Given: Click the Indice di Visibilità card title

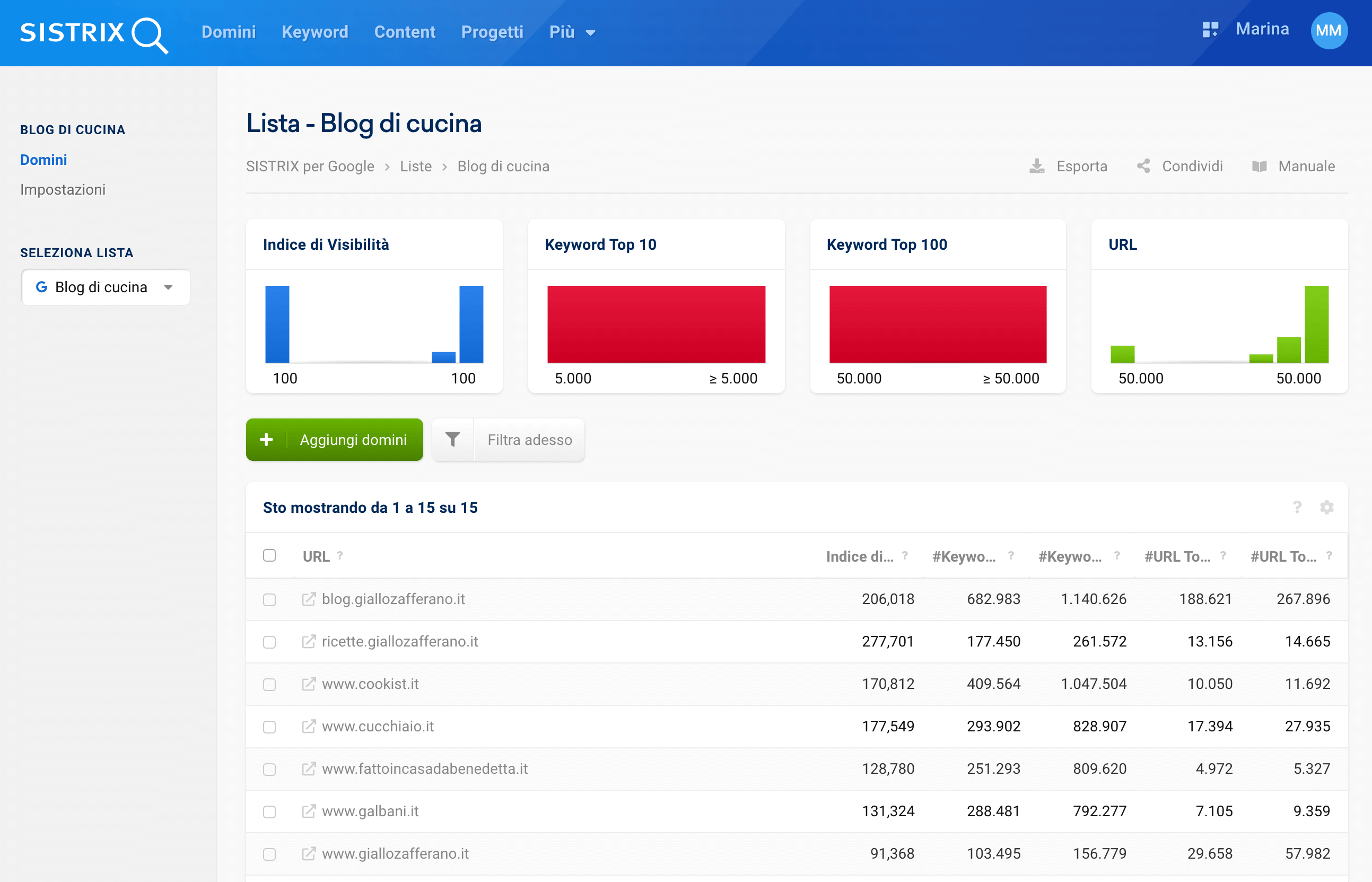Looking at the screenshot, I should click(326, 244).
